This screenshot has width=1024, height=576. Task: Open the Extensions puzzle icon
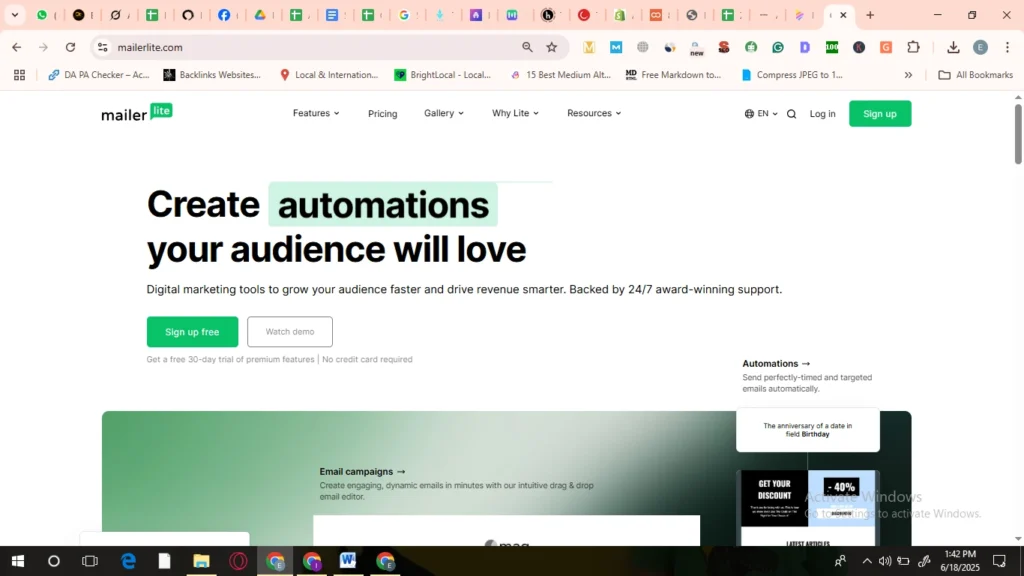pyautogui.click(x=914, y=47)
